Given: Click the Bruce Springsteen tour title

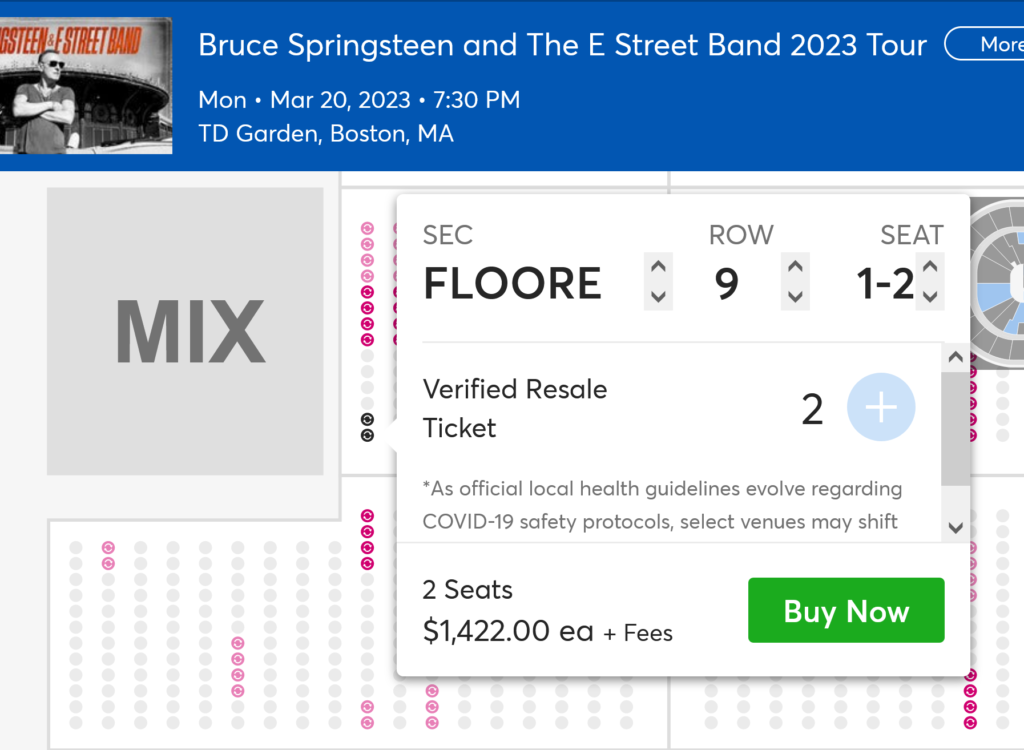Looking at the screenshot, I should pos(562,45).
